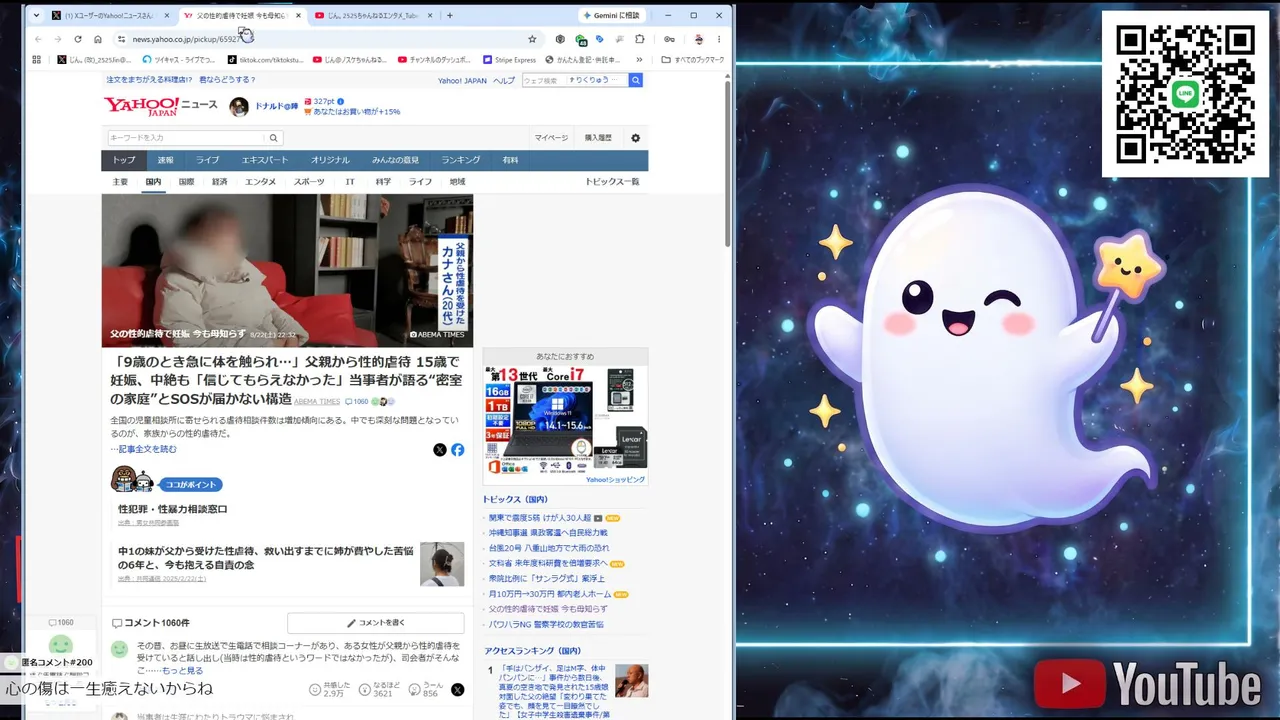Open the 性犯罪・性暴力相談窓口 link
1280x720 pixels.
(x=173, y=509)
